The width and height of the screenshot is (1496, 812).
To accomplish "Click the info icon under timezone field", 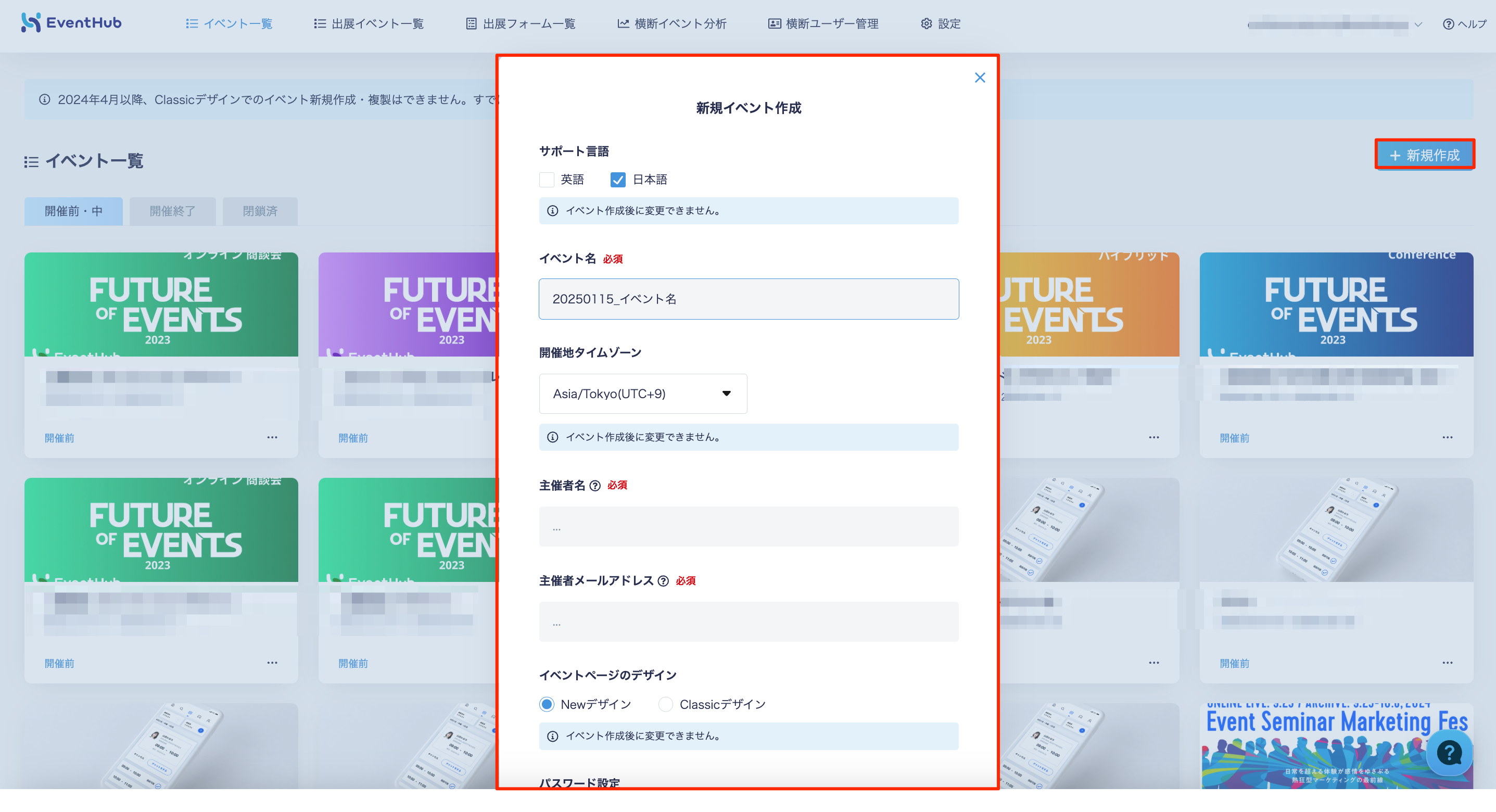I will click(x=552, y=437).
